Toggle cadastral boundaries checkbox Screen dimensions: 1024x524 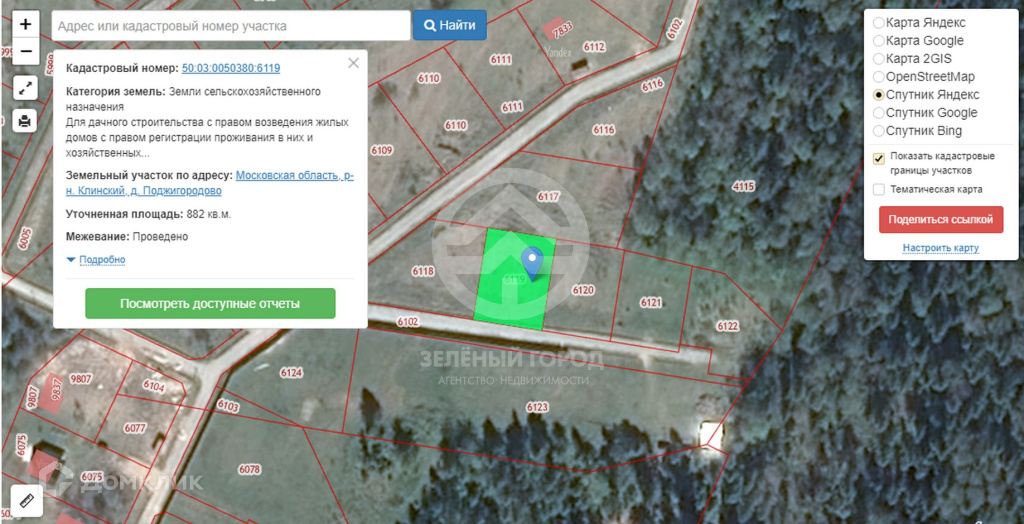879,159
